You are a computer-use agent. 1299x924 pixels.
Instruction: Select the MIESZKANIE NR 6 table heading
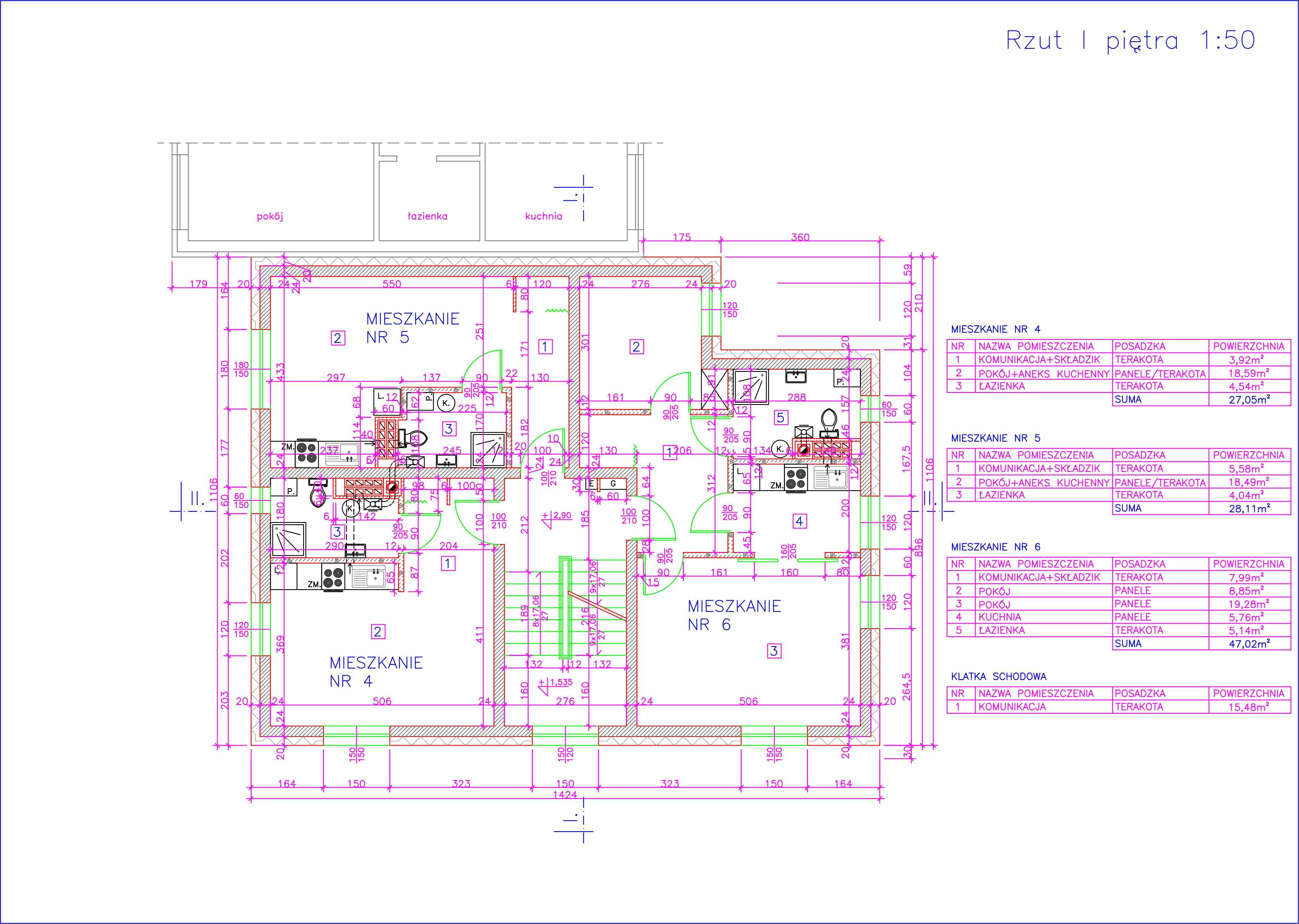[x=995, y=547]
